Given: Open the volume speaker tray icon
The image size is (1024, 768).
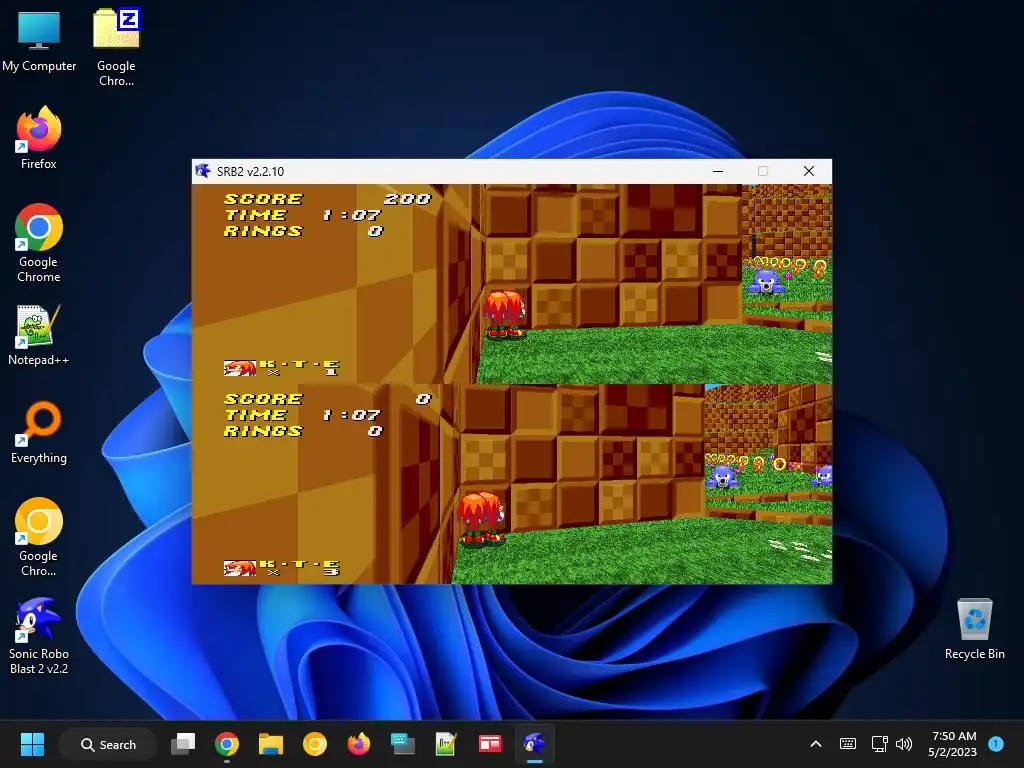Looking at the screenshot, I should [904, 744].
